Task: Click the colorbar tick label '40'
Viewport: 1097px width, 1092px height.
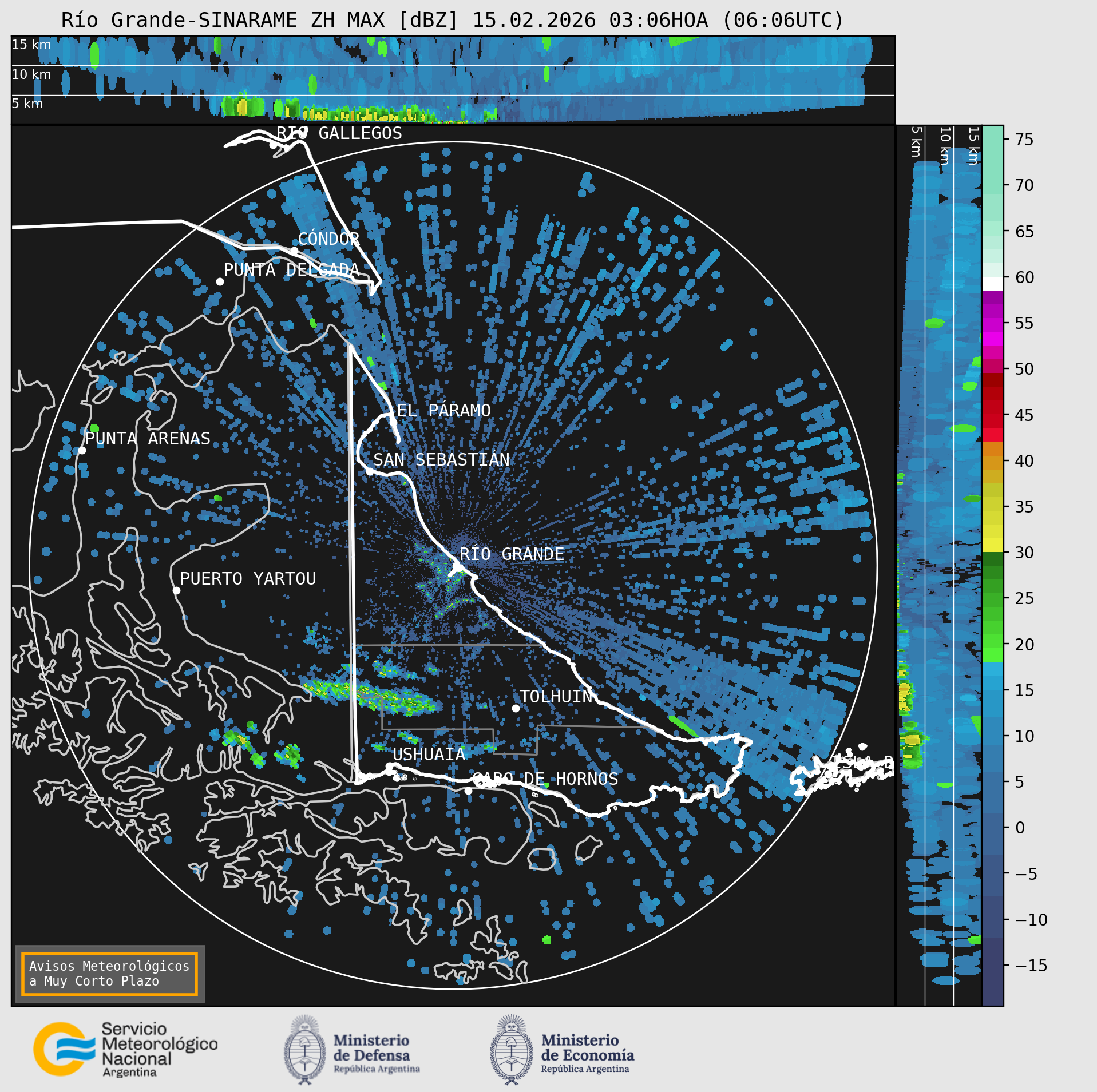Action: [1024, 460]
